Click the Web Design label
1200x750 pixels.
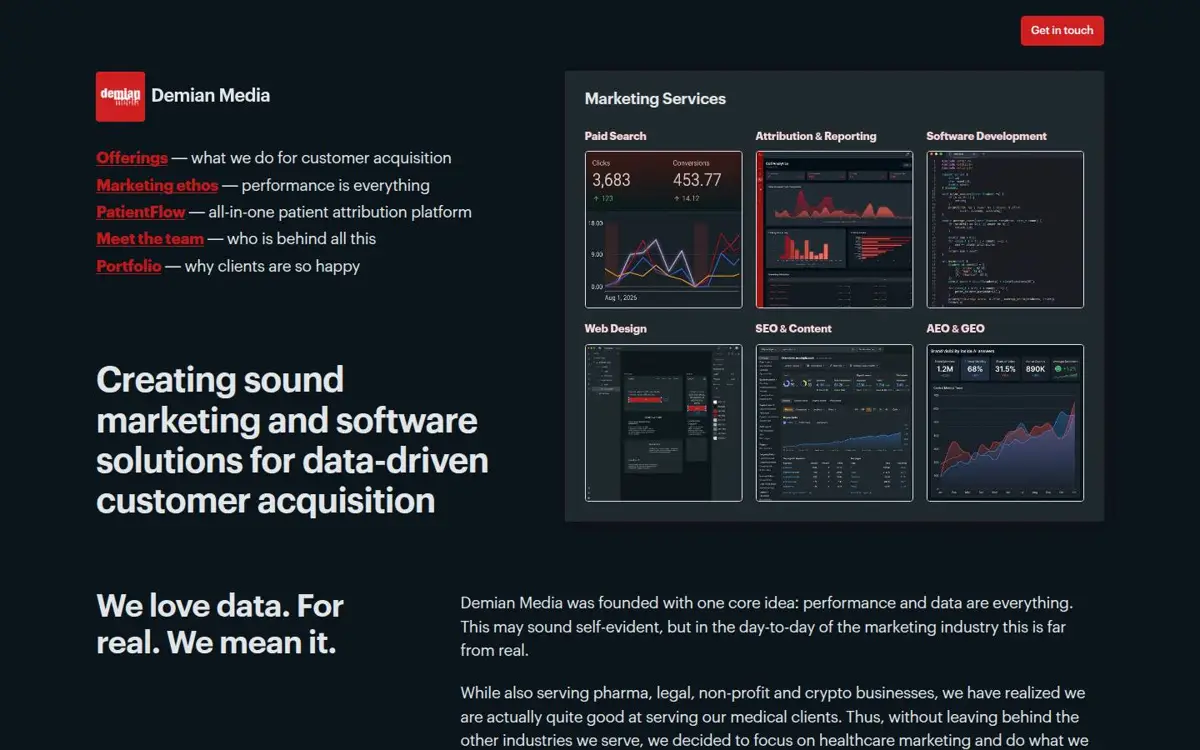click(x=616, y=328)
